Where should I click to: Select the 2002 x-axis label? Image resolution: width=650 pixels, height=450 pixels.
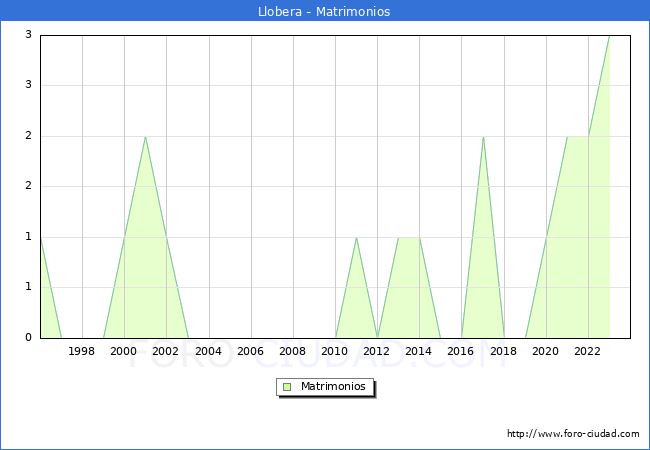pos(166,351)
